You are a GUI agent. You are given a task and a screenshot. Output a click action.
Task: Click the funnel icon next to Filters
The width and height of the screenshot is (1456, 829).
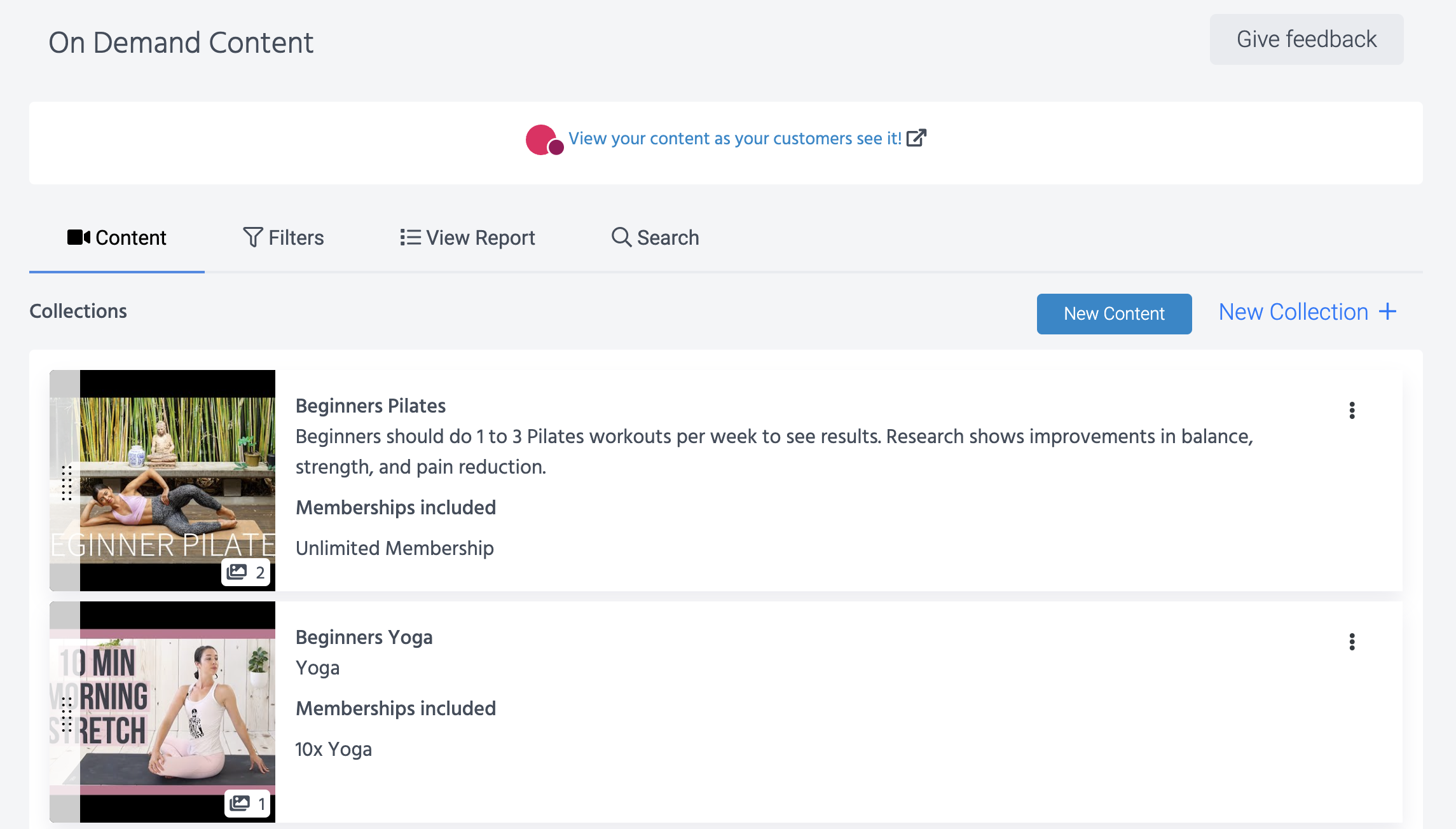point(252,237)
